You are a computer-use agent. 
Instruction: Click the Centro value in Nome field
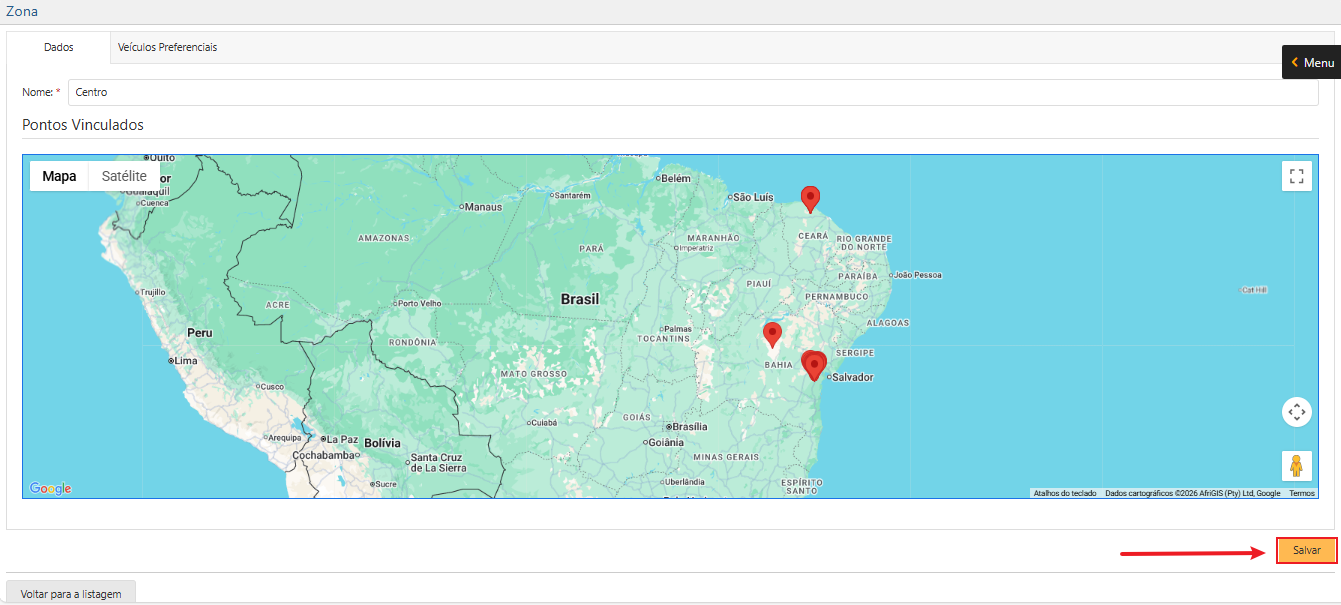(x=91, y=92)
